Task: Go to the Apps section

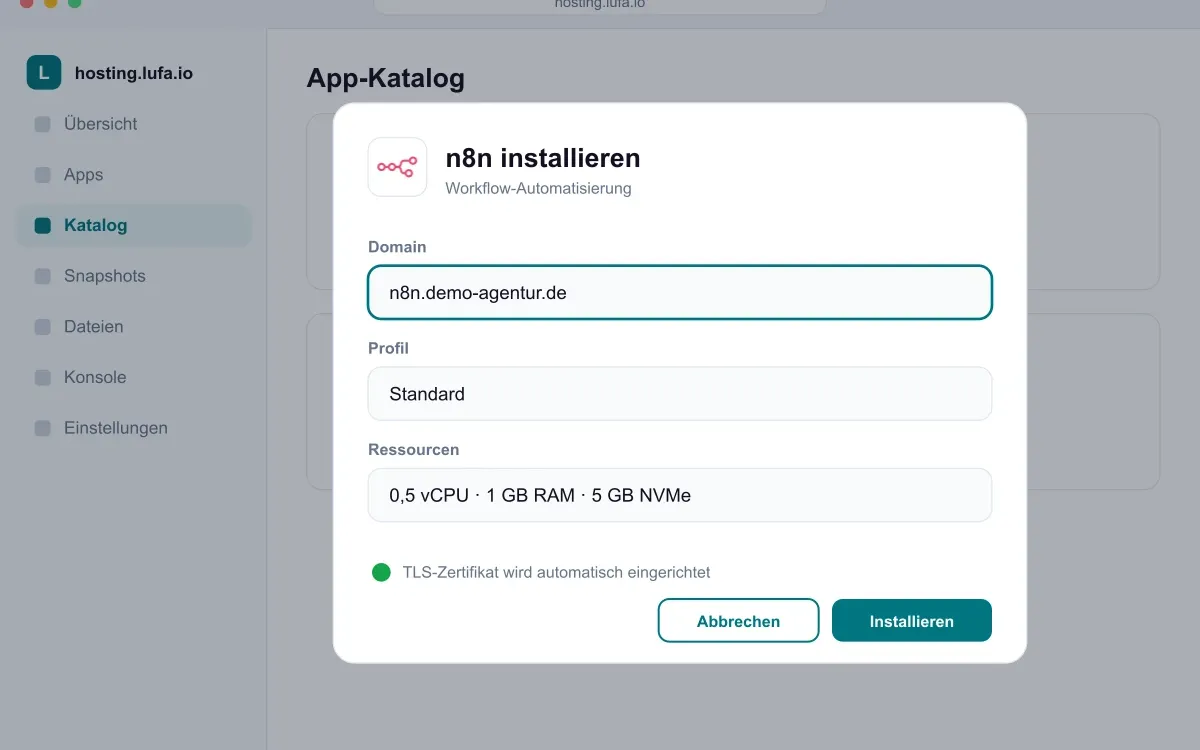Action: (134, 175)
